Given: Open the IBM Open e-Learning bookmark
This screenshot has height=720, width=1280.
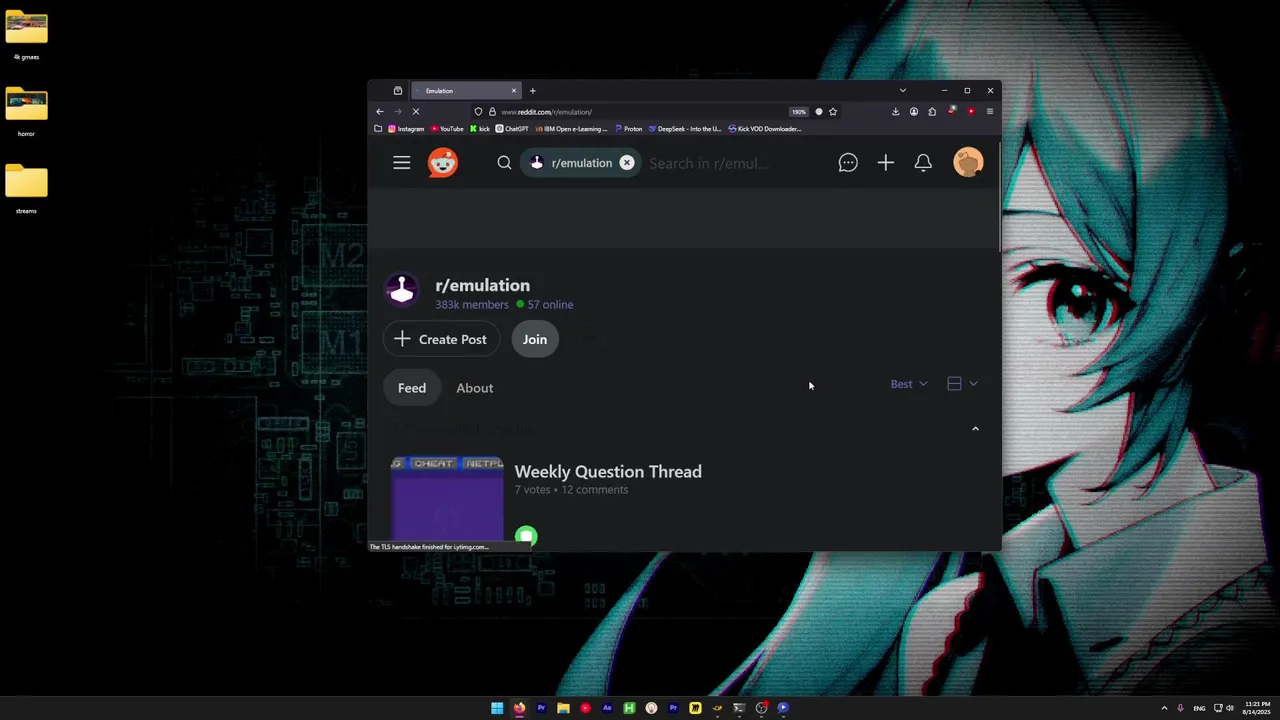Looking at the screenshot, I should [571, 129].
